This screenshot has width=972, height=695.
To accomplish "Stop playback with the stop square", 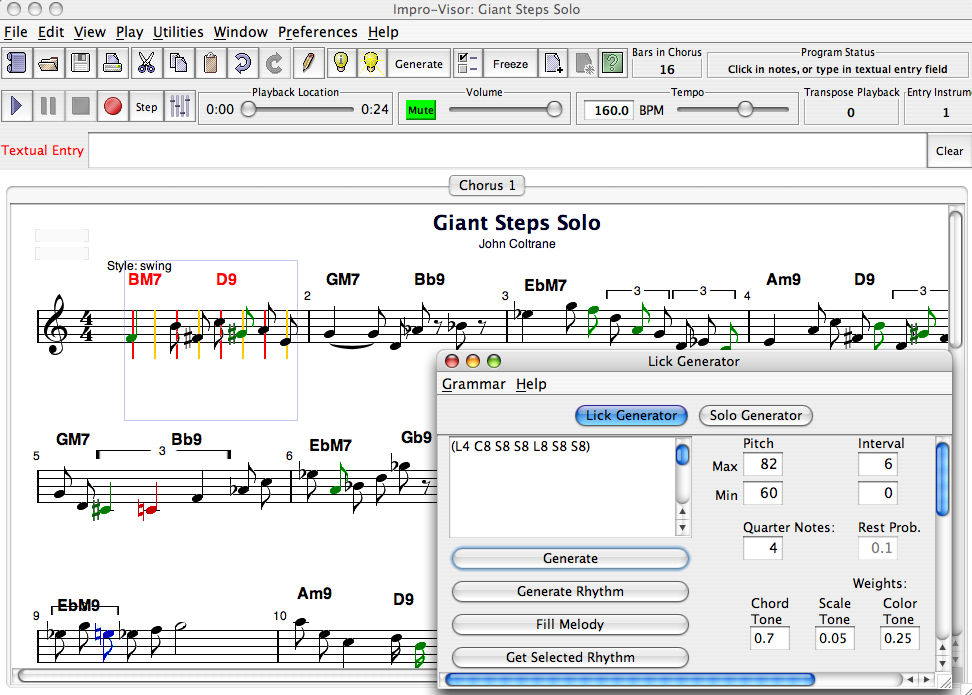I will point(81,107).
